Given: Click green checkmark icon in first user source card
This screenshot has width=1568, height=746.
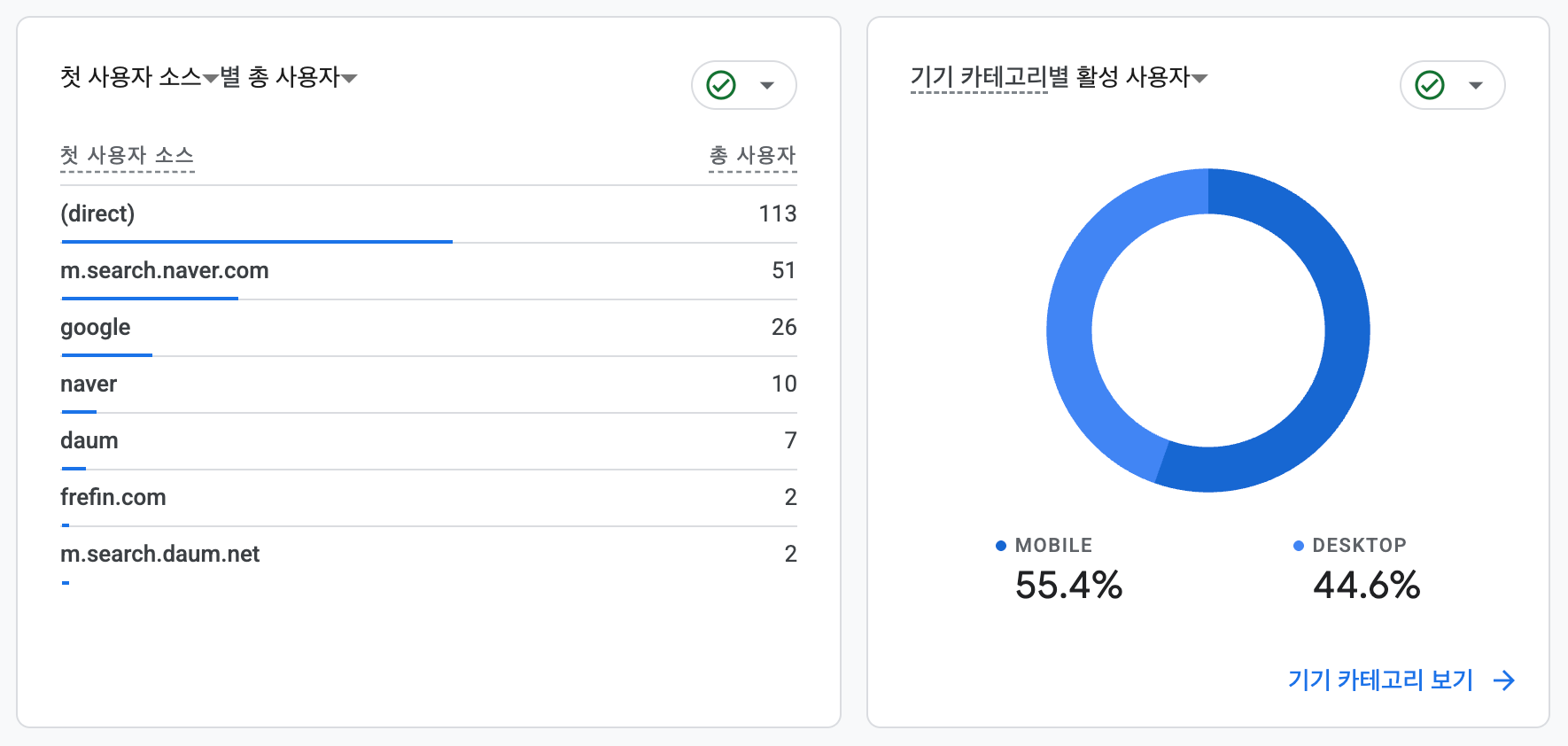Looking at the screenshot, I should (x=721, y=85).
